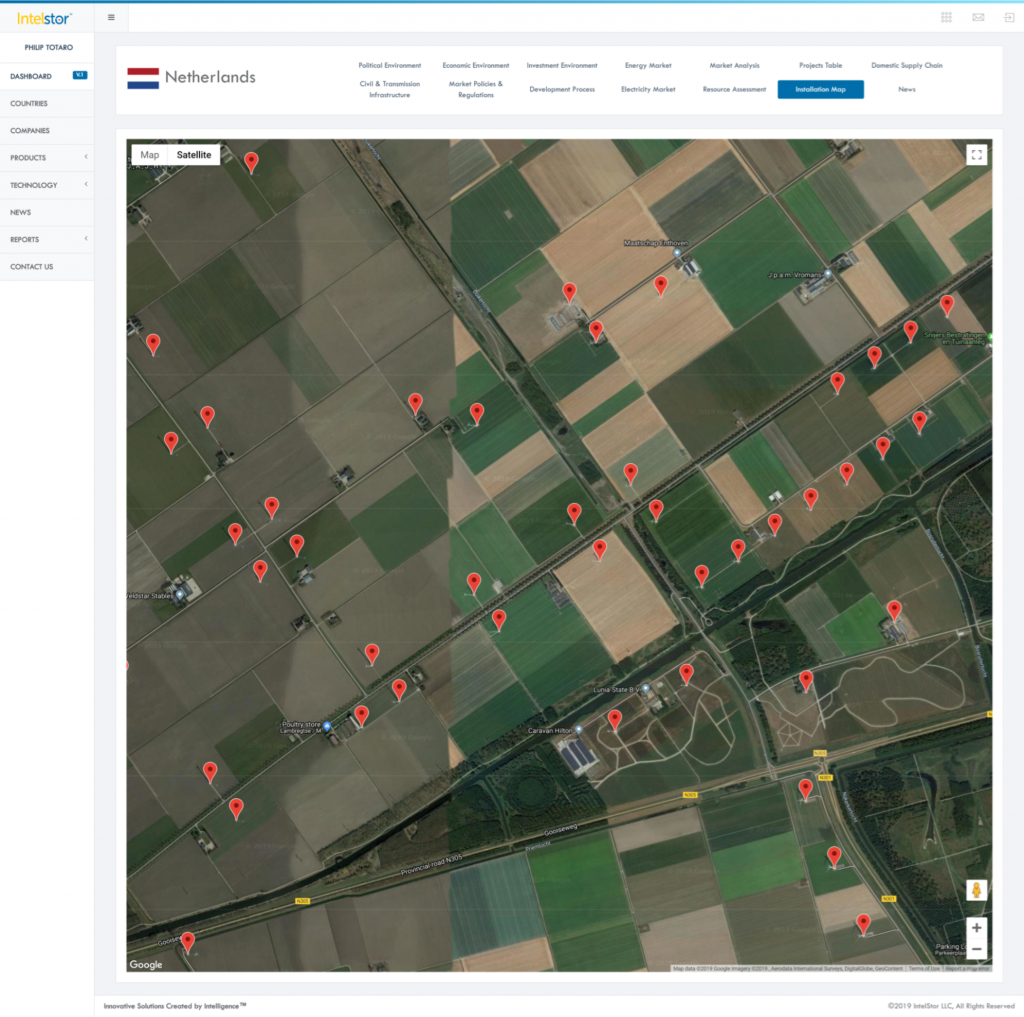Click the Intelstor logo

pos(42,16)
